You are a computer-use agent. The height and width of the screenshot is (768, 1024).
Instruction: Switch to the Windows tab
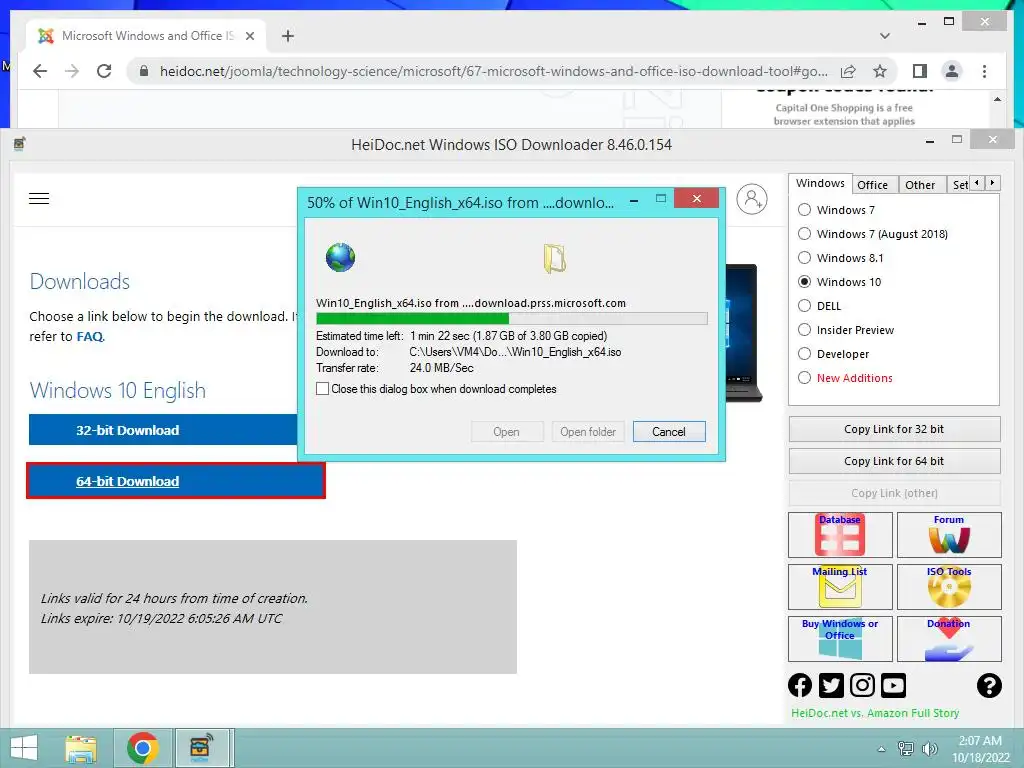point(820,184)
